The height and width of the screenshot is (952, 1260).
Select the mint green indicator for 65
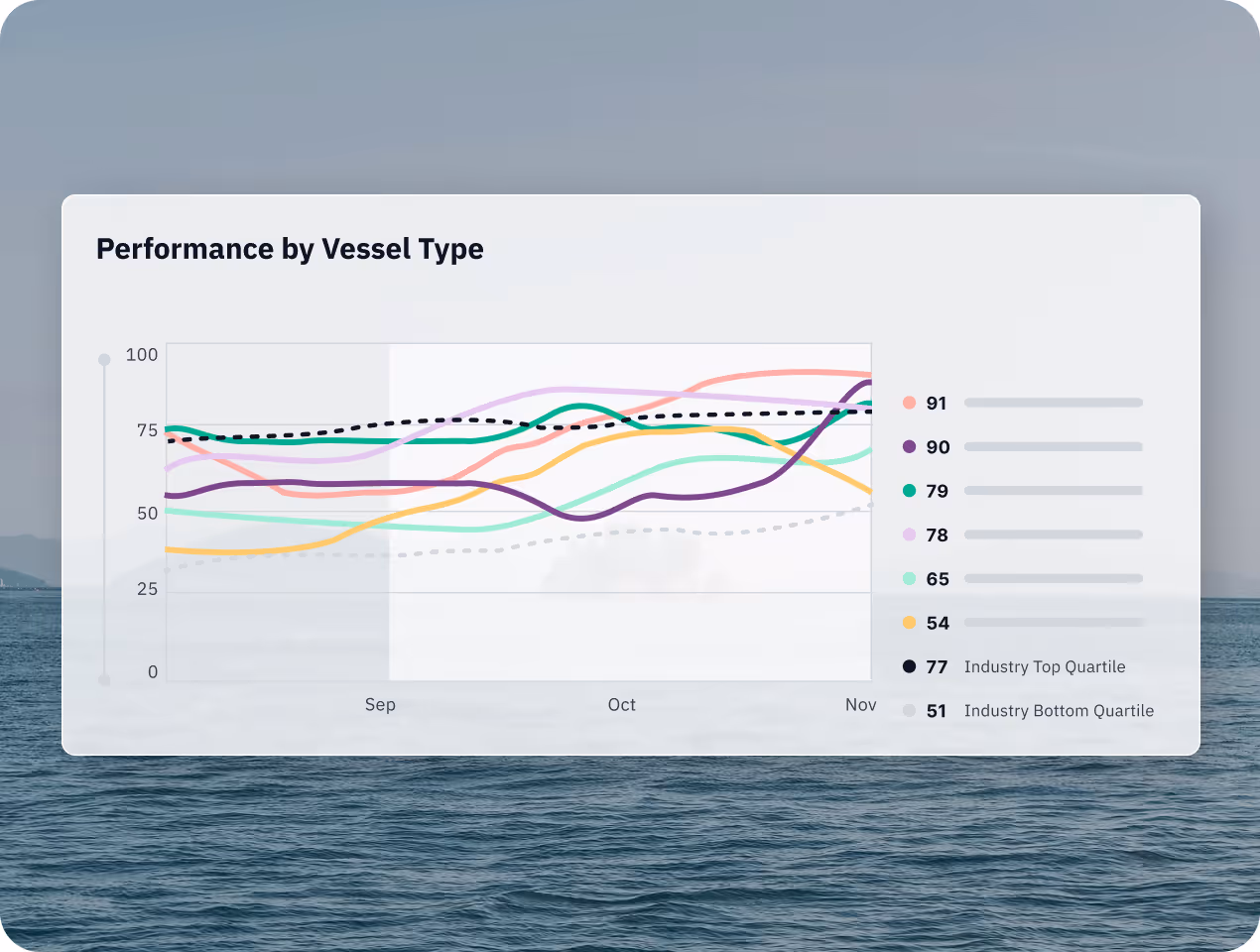coord(907,578)
